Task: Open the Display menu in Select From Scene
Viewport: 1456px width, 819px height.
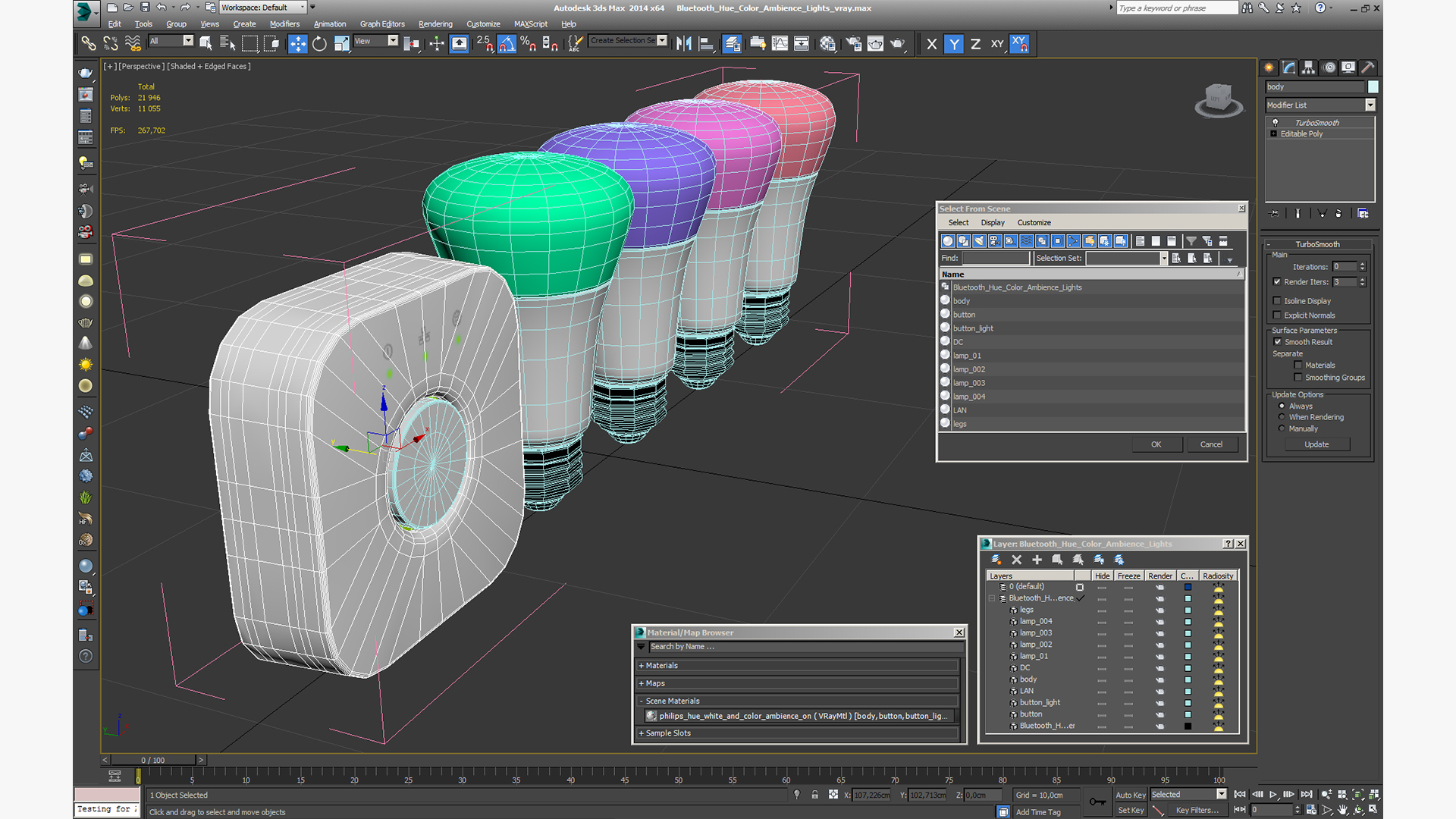Action: pos(993,223)
